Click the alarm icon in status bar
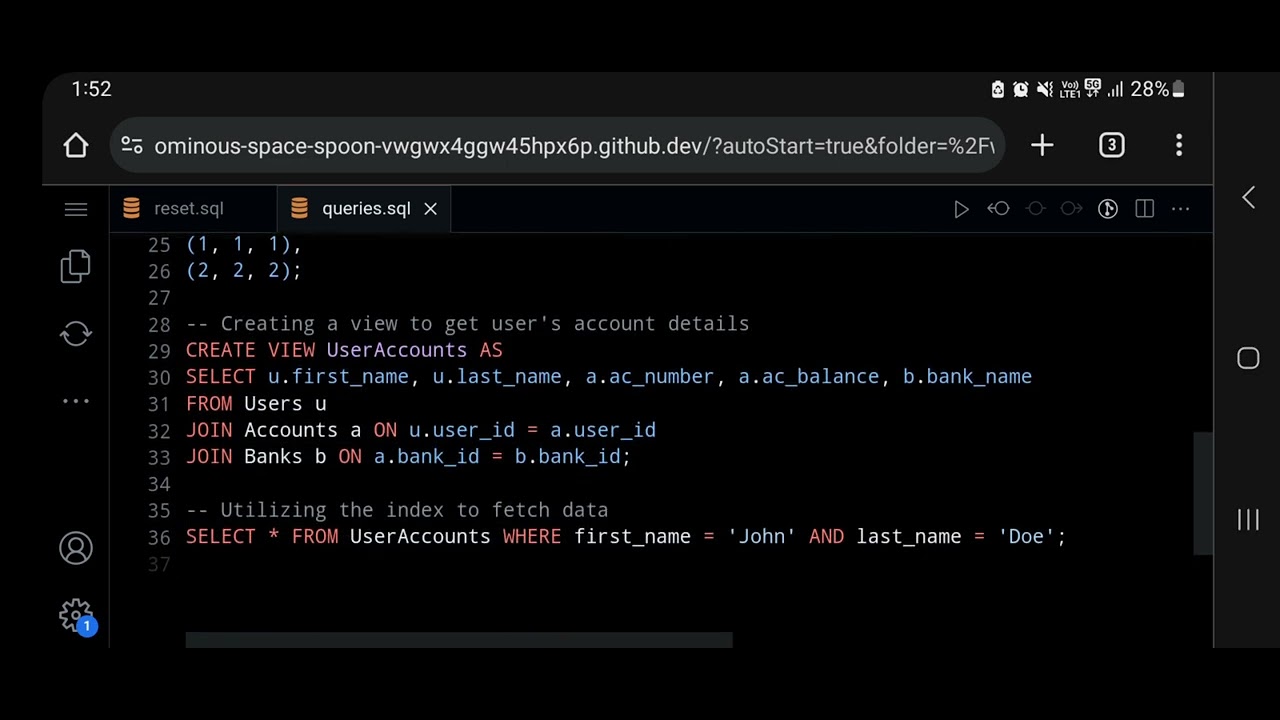1280x720 pixels. tap(1020, 90)
